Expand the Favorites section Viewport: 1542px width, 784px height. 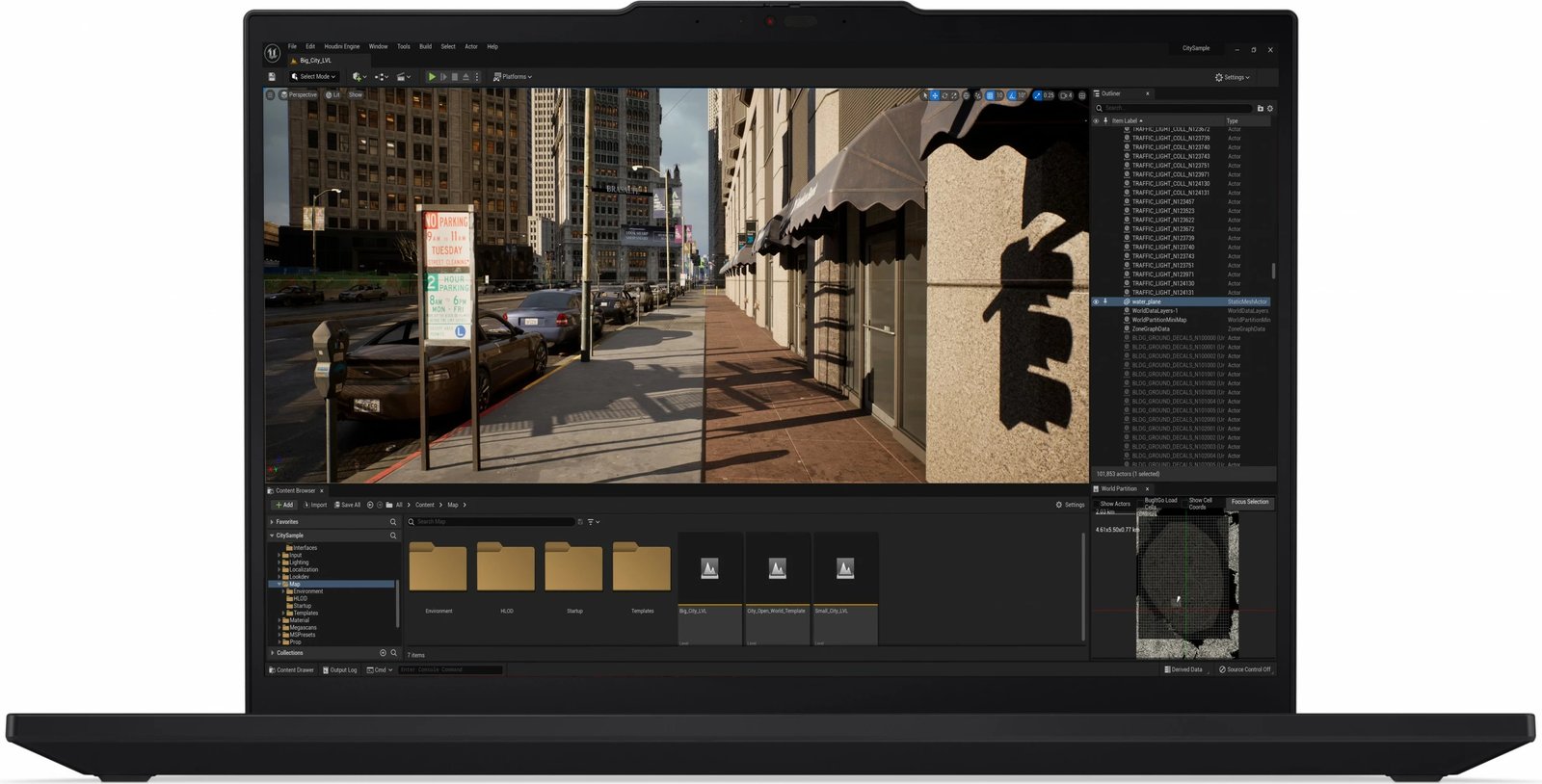point(273,522)
